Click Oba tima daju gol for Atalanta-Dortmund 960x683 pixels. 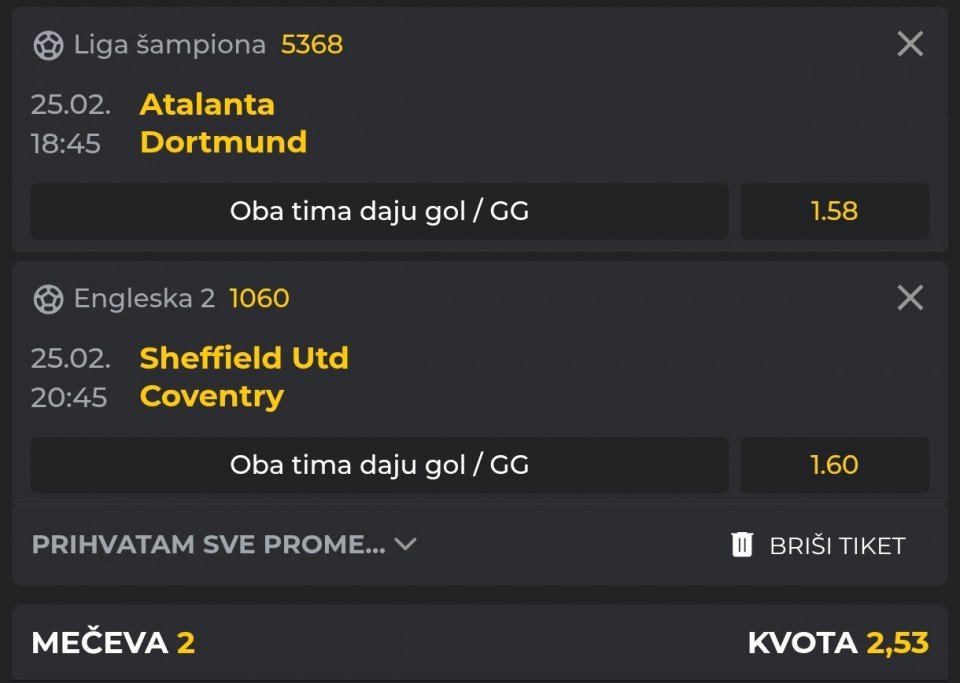tap(379, 211)
